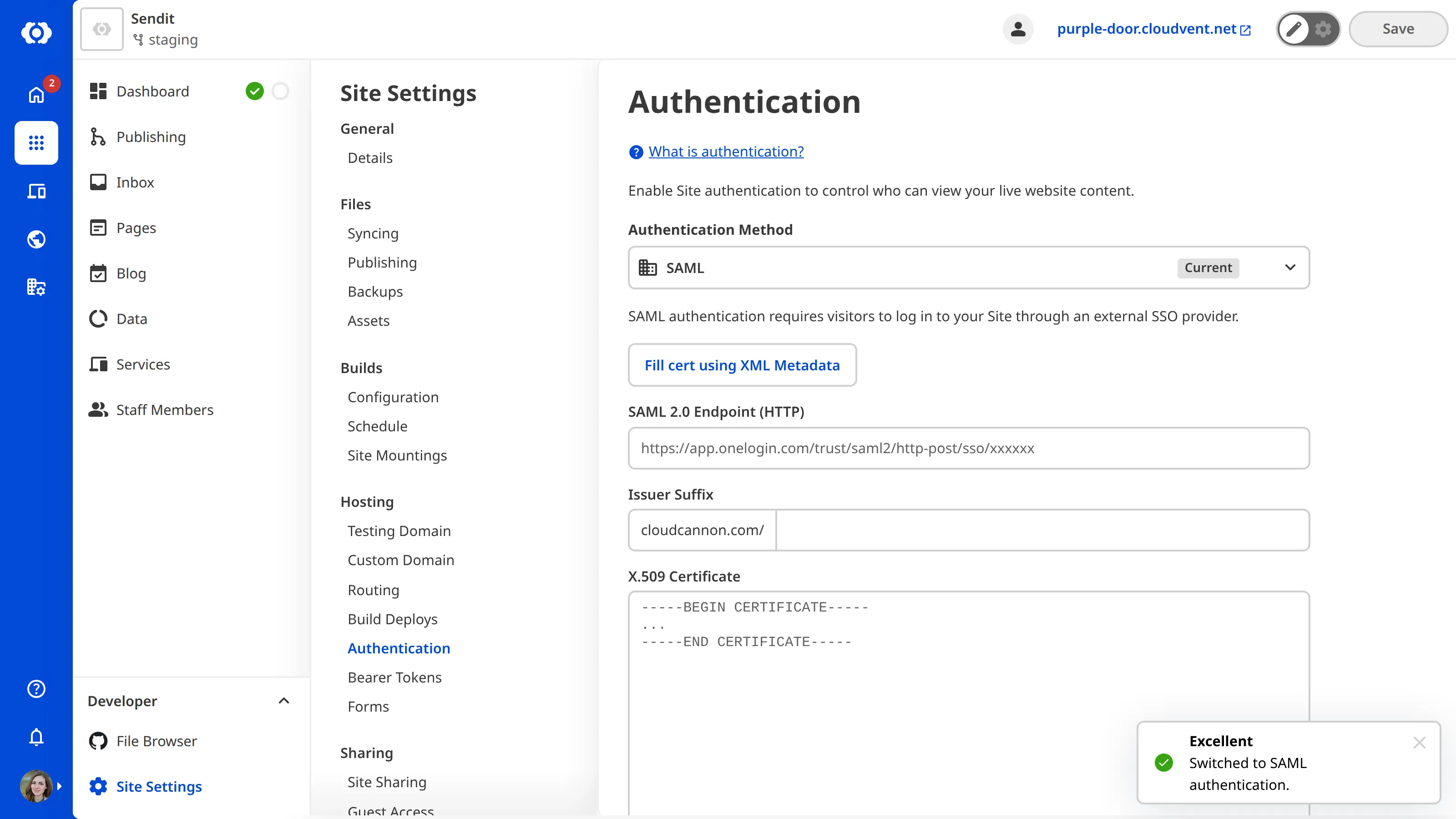
Task: Open the organization settings building icon
Action: click(36, 287)
